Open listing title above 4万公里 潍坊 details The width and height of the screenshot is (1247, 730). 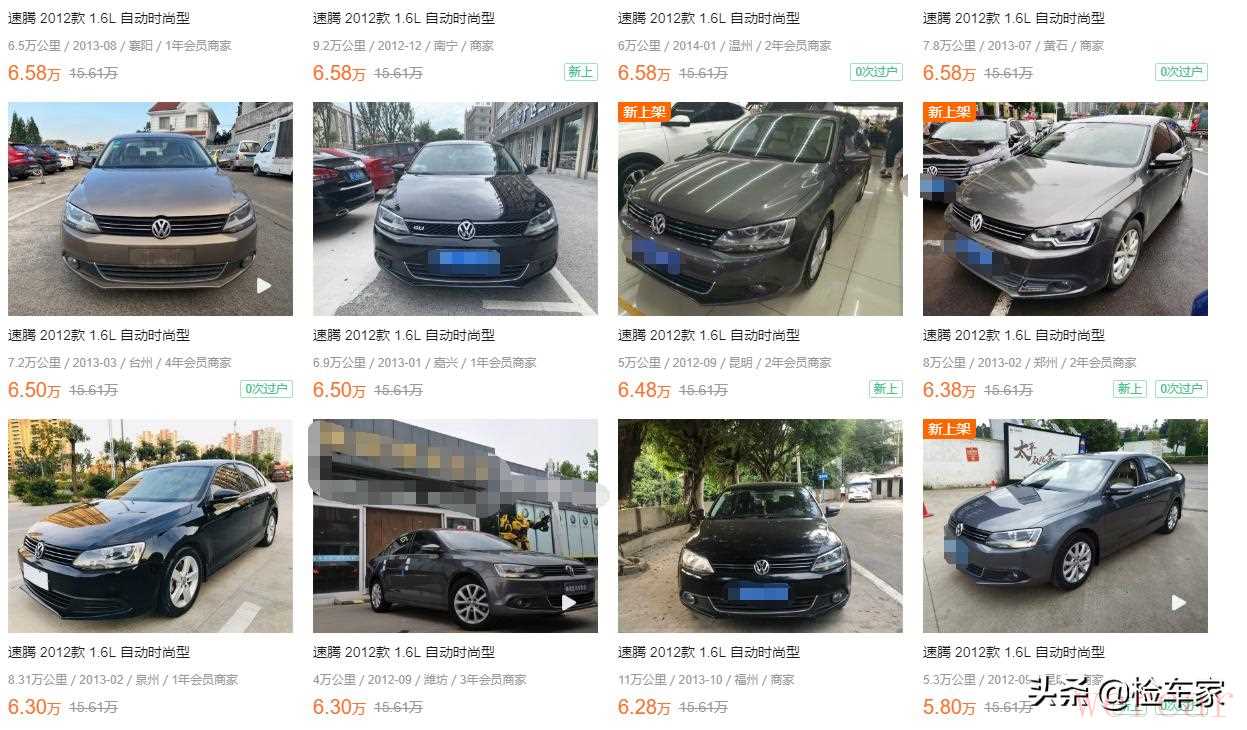click(x=404, y=652)
